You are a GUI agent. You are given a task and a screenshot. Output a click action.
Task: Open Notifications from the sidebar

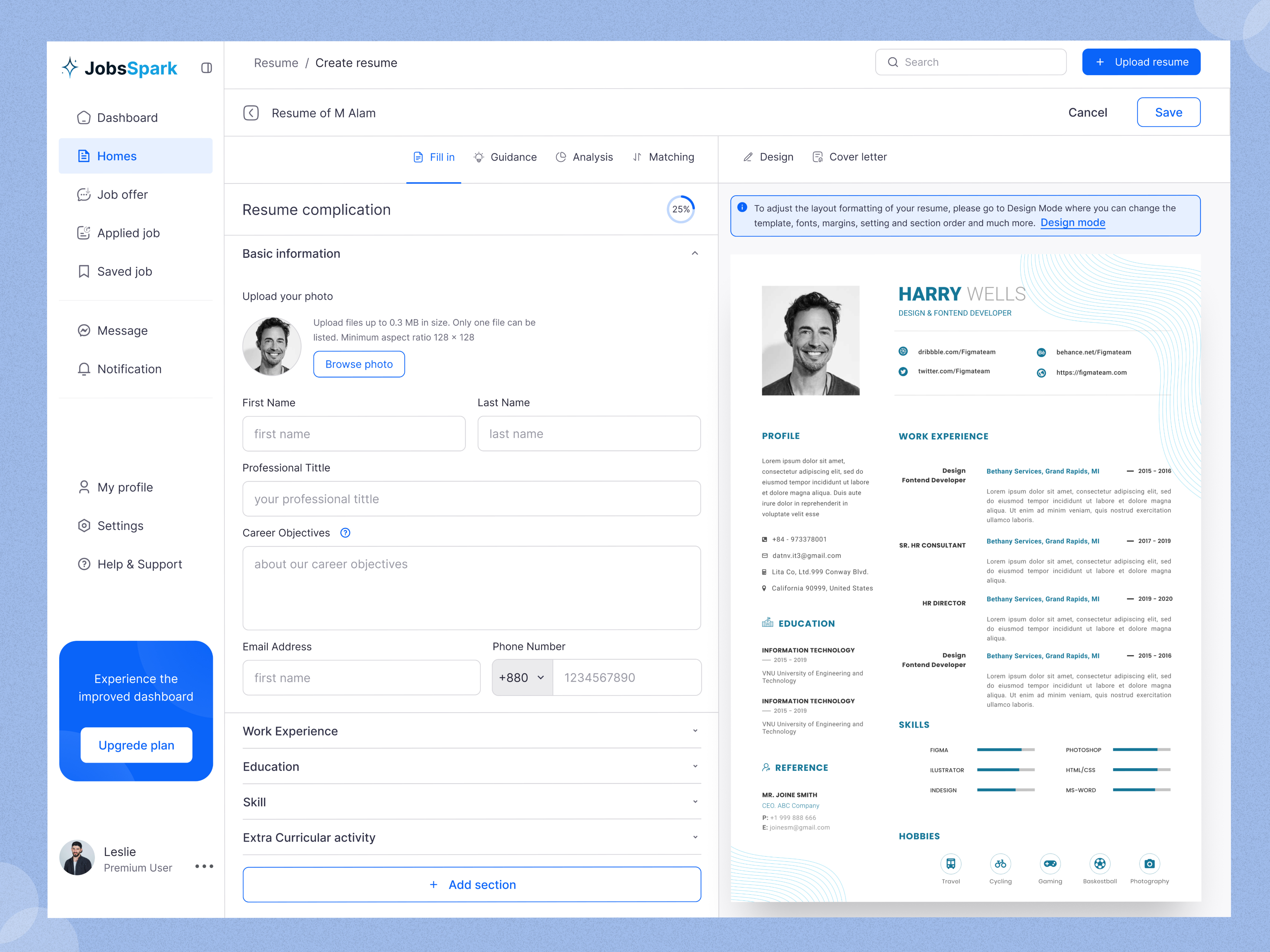(x=129, y=369)
